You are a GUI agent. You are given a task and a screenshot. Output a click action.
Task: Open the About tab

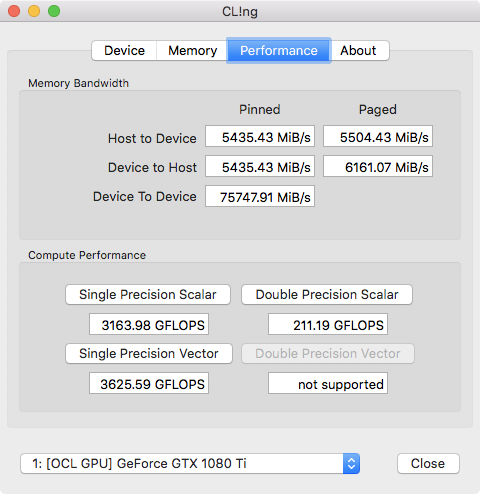pyautogui.click(x=359, y=51)
